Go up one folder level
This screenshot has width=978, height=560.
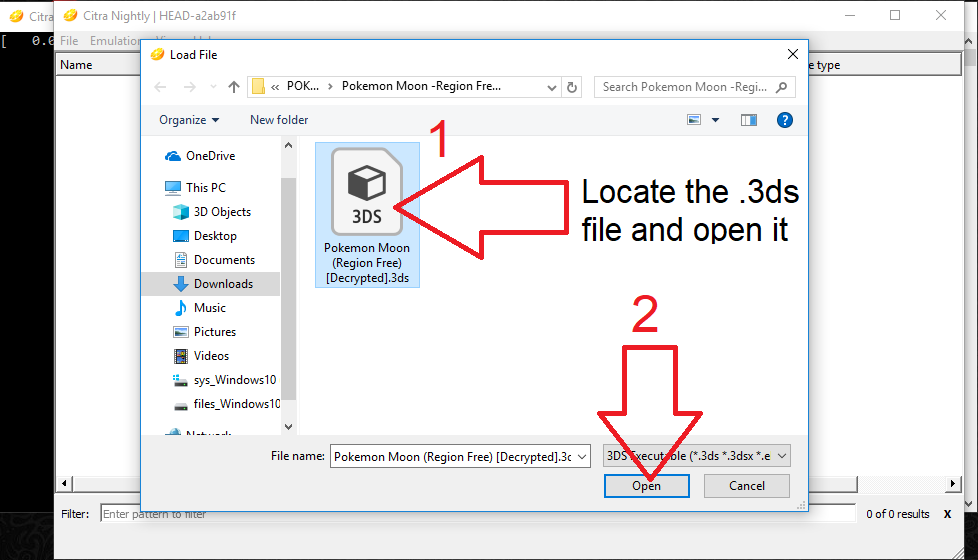click(x=234, y=87)
